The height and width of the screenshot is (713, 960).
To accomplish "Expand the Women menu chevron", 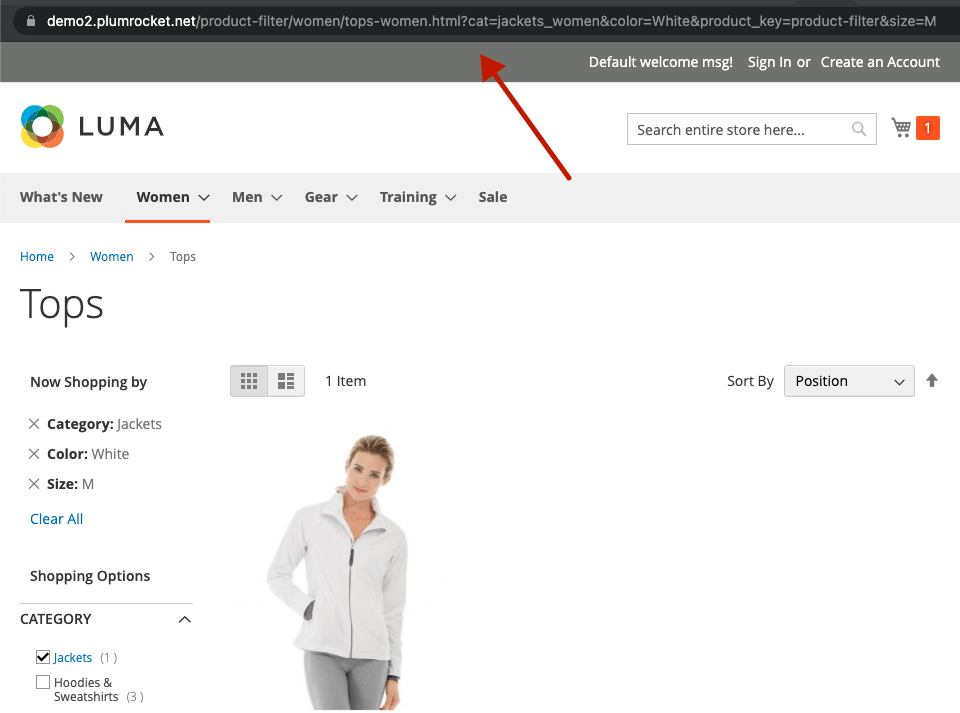I will pyautogui.click(x=204, y=197).
